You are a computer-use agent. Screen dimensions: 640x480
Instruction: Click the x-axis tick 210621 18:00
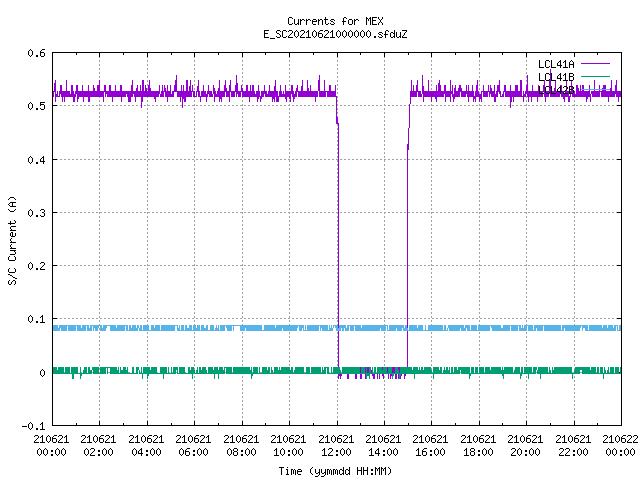478,445
